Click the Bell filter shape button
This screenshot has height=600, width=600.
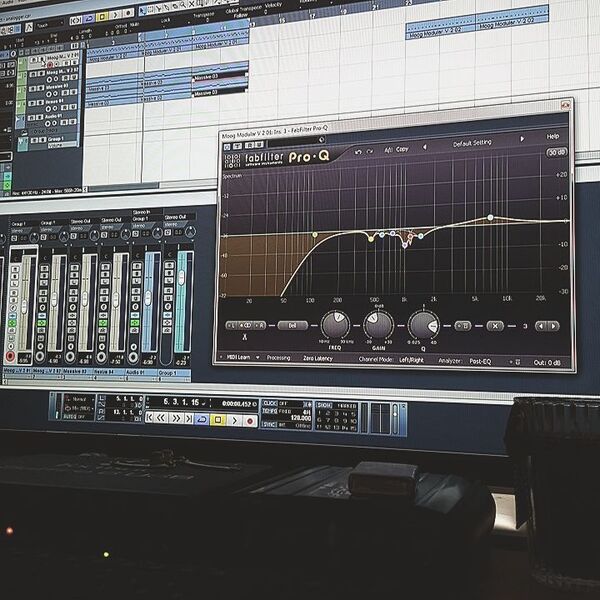pos(292,326)
